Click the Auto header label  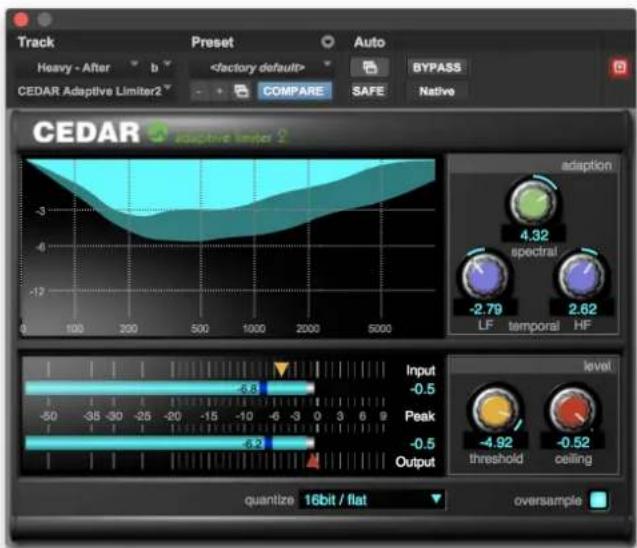coord(369,42)
